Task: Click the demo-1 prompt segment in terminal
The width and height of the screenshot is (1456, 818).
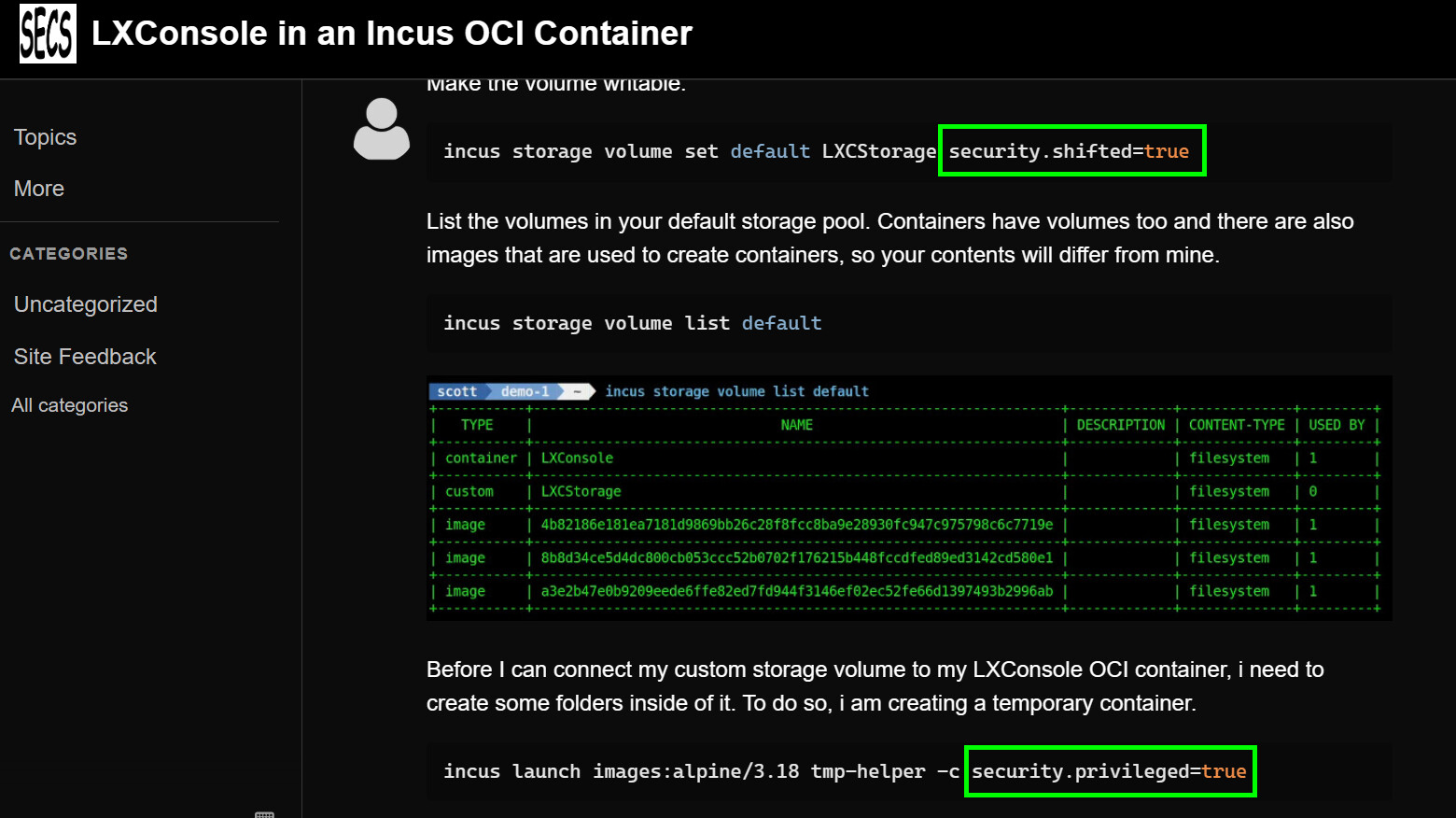Action: coord(525,391)
